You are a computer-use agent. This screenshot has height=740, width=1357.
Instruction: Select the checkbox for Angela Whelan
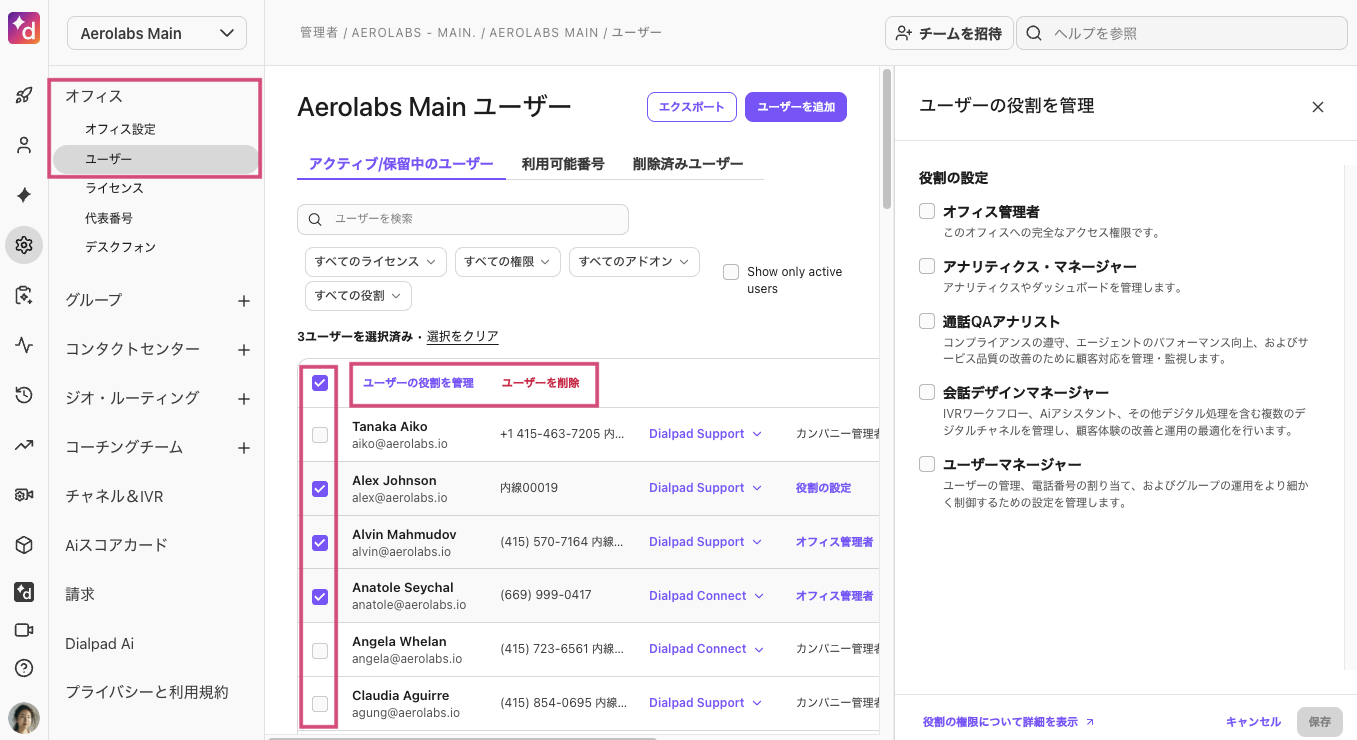coord(320,651)
